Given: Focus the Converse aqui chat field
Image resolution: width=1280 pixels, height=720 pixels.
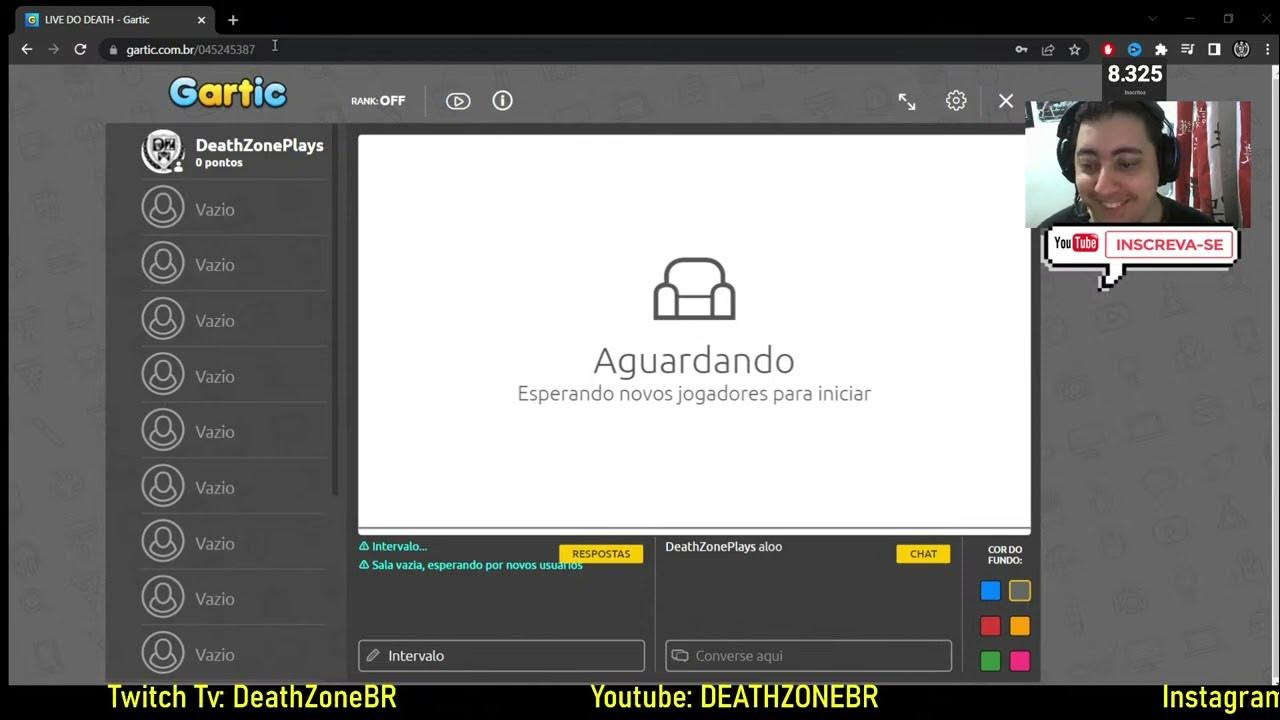Looking at the screenshot, I should (x=809, y=656).
